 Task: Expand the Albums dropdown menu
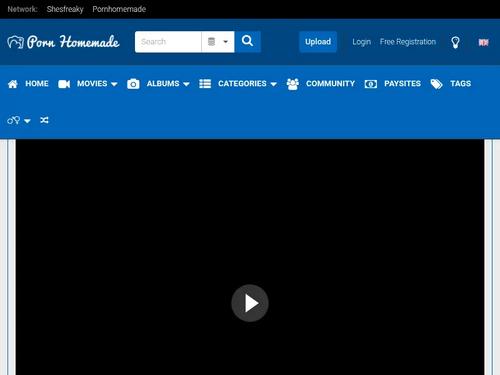[x=168, y=84]
